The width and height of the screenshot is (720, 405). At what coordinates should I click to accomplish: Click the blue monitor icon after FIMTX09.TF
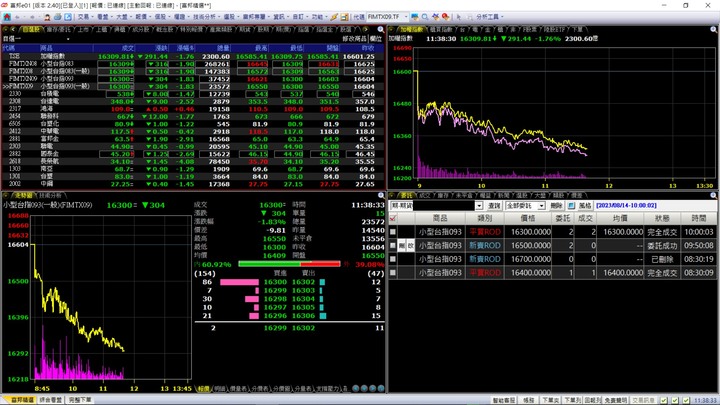pos(415,17)
